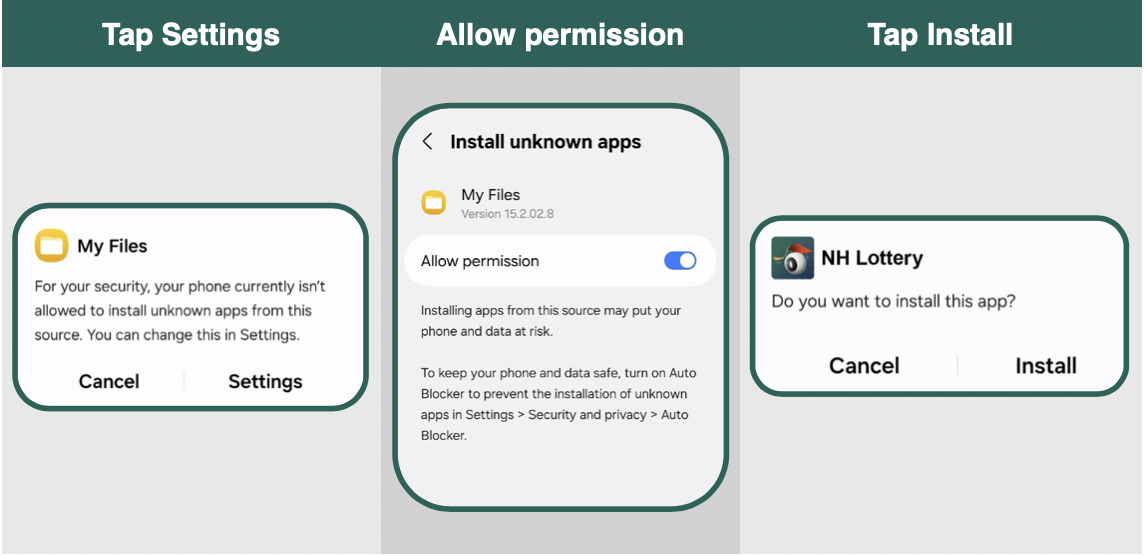Click 'Installing apps from this source' warning text
1144x556 pixels.
[x=551, y=321]
